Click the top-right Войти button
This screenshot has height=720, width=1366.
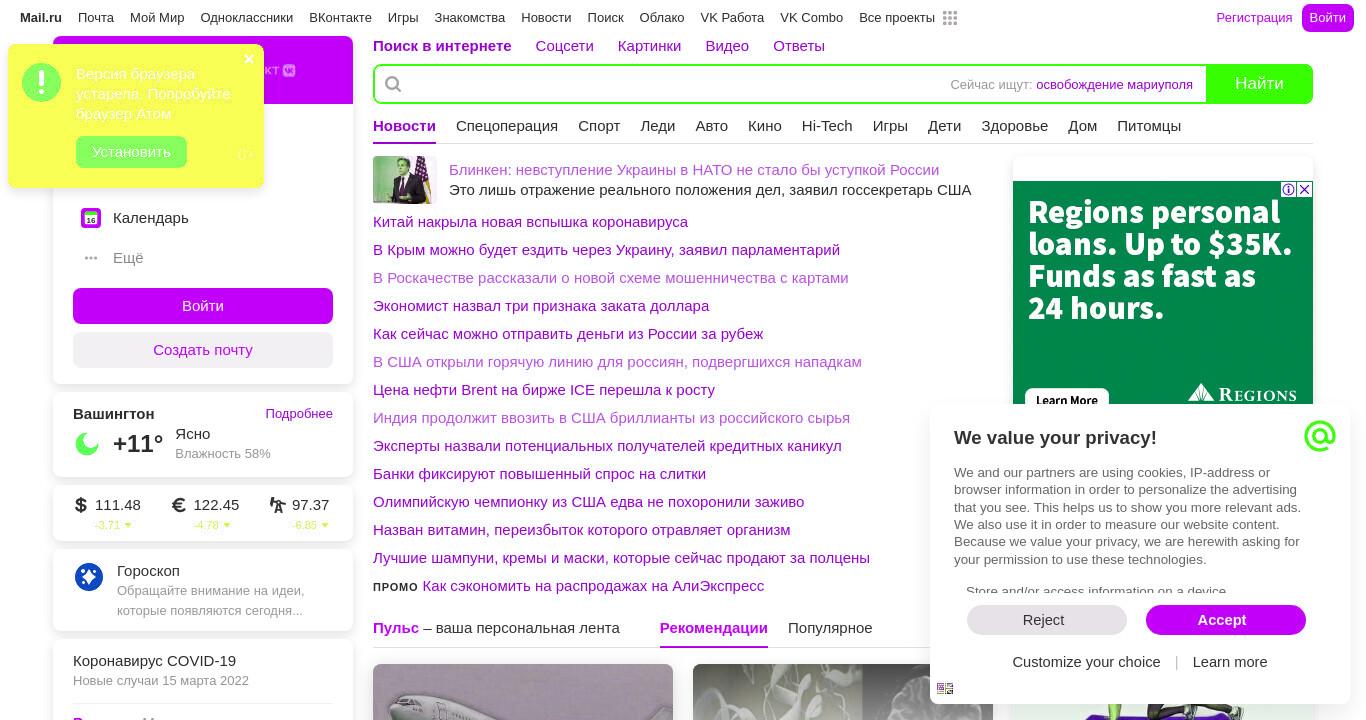click(1327, 18)
